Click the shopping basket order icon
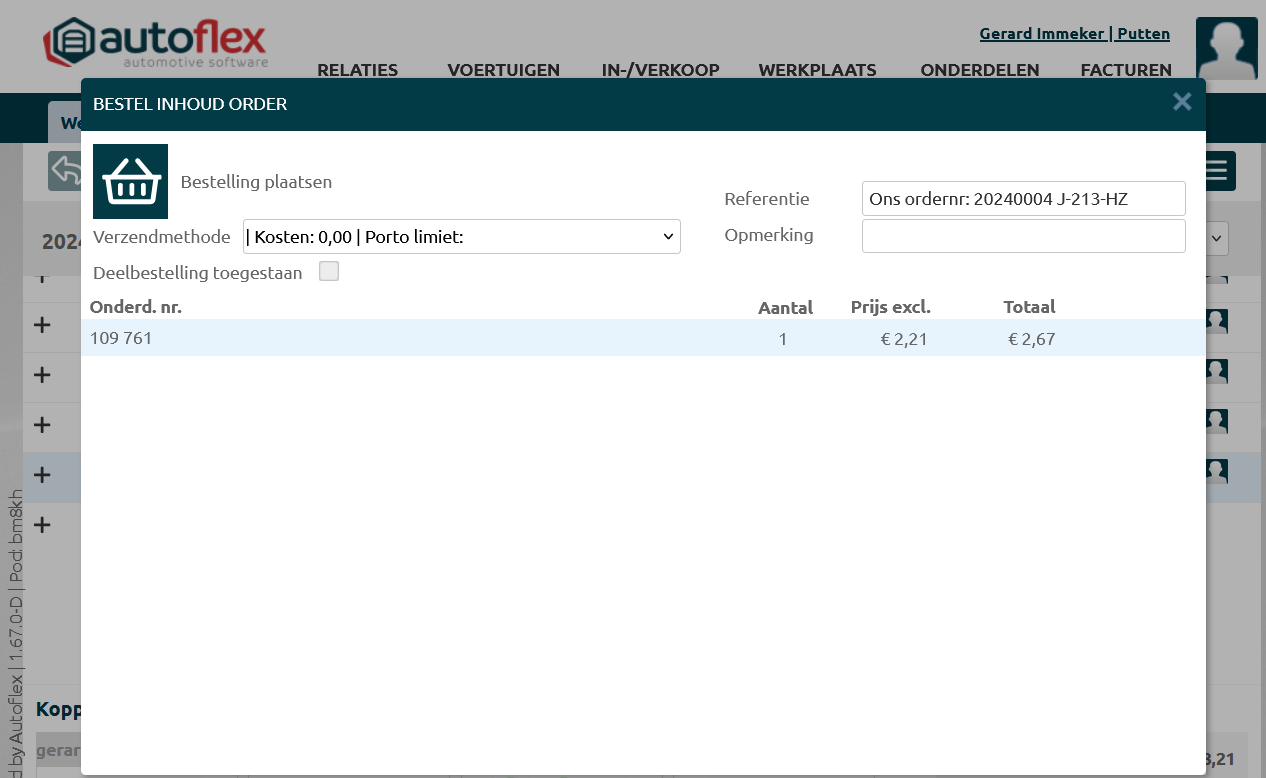 (130, 181)
